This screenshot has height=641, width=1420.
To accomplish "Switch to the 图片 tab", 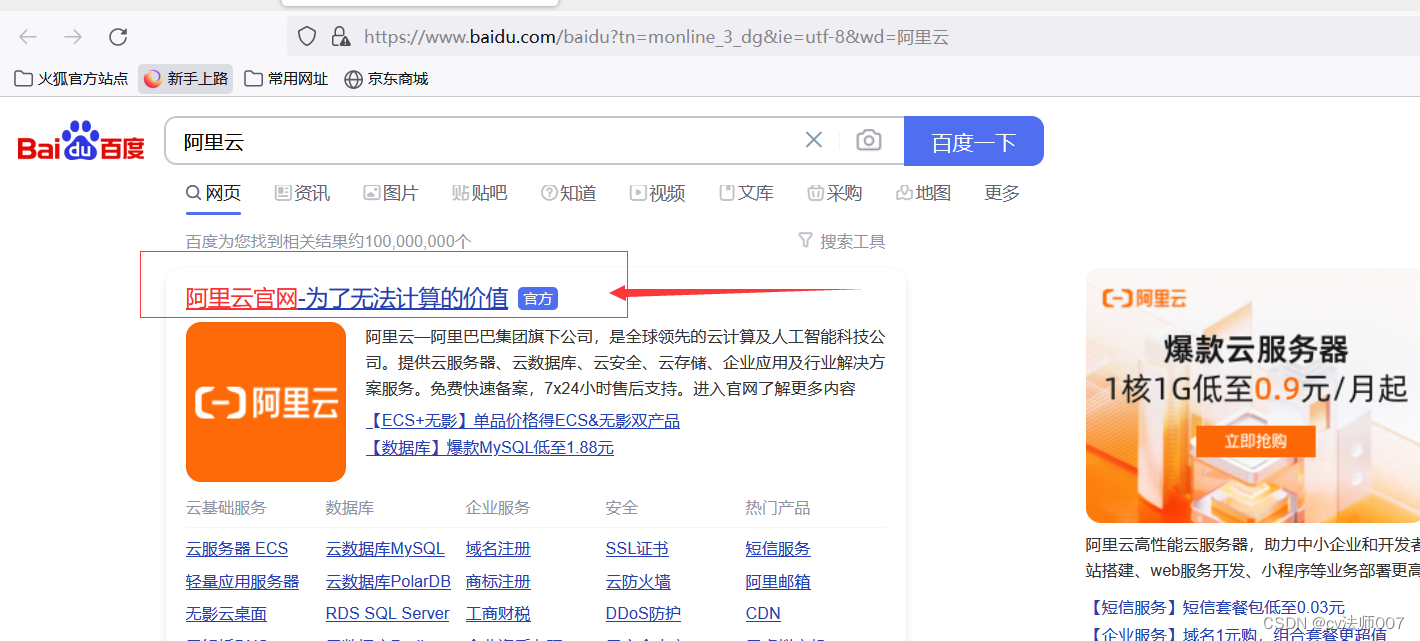I will pyautogui.click(x=391, y=193).
